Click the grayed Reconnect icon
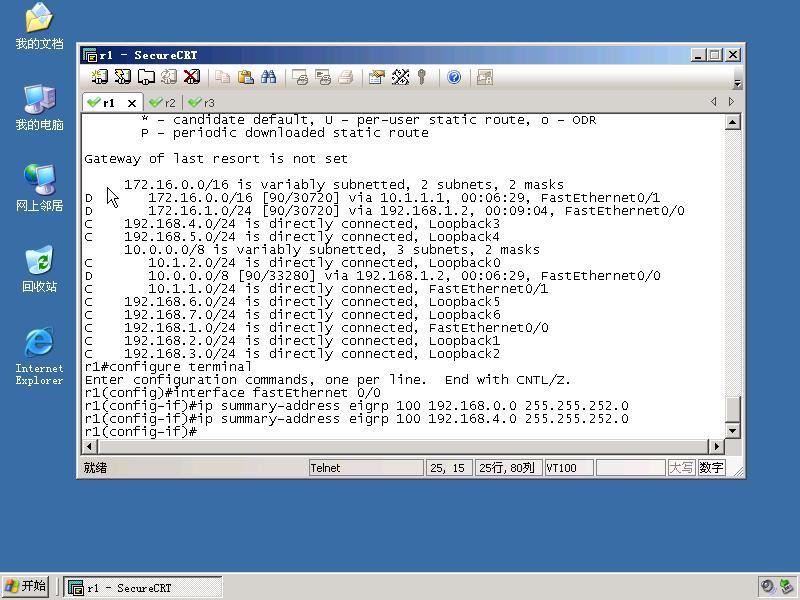Image resolution: width=800 pixels, height=600 pixels. point(169,77)
